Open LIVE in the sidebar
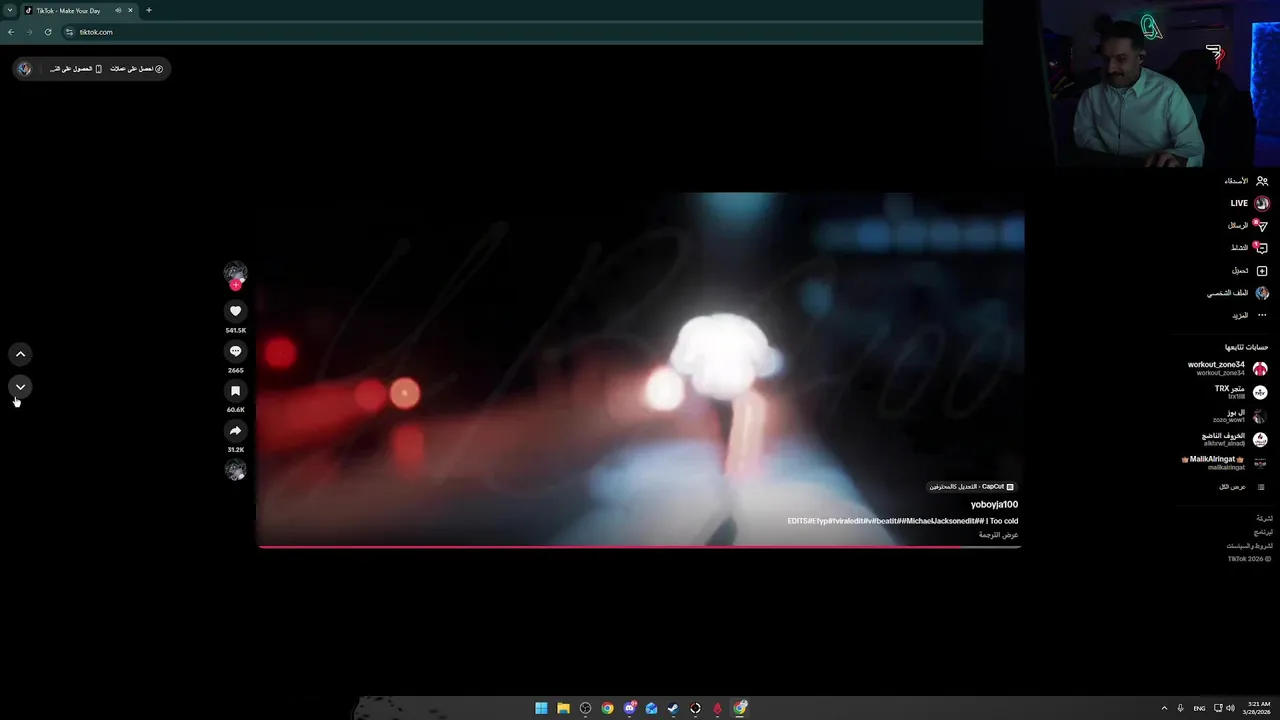This screenshot has width=1280, height=720. click(1249, 203)
